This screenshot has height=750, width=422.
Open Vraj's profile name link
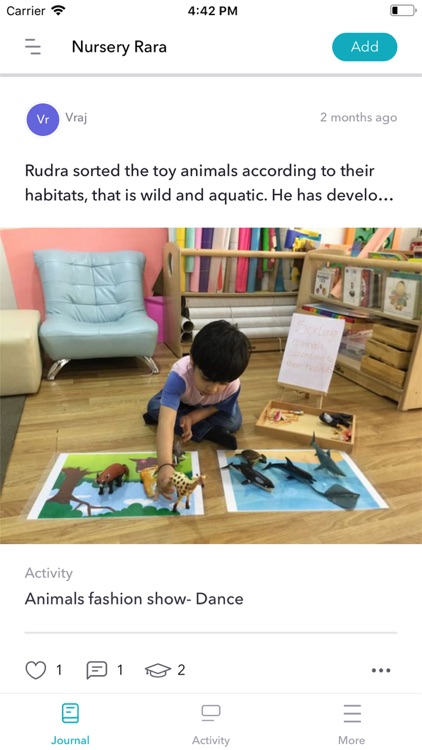click(76, 118)
